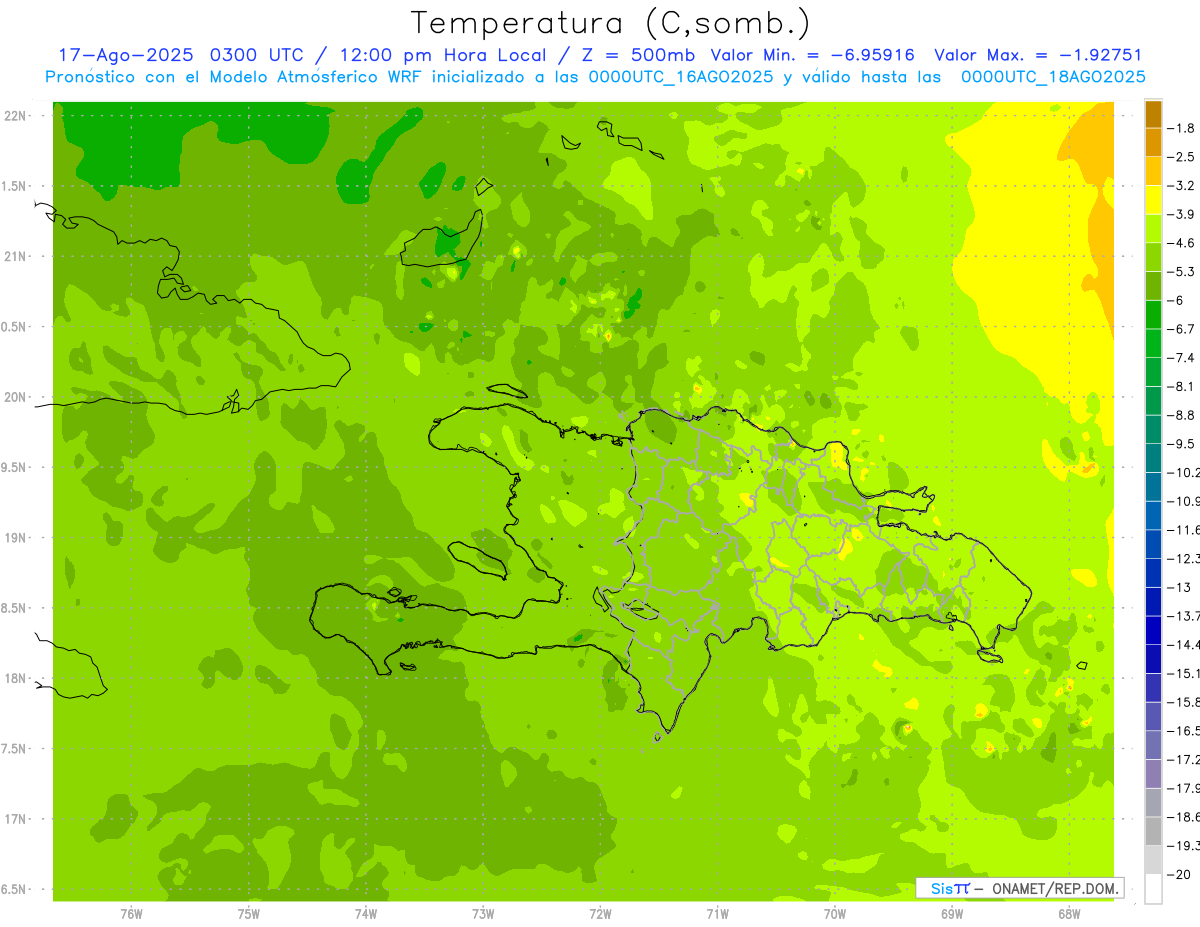Click the '75W' longitude label

tap(249, 914)
